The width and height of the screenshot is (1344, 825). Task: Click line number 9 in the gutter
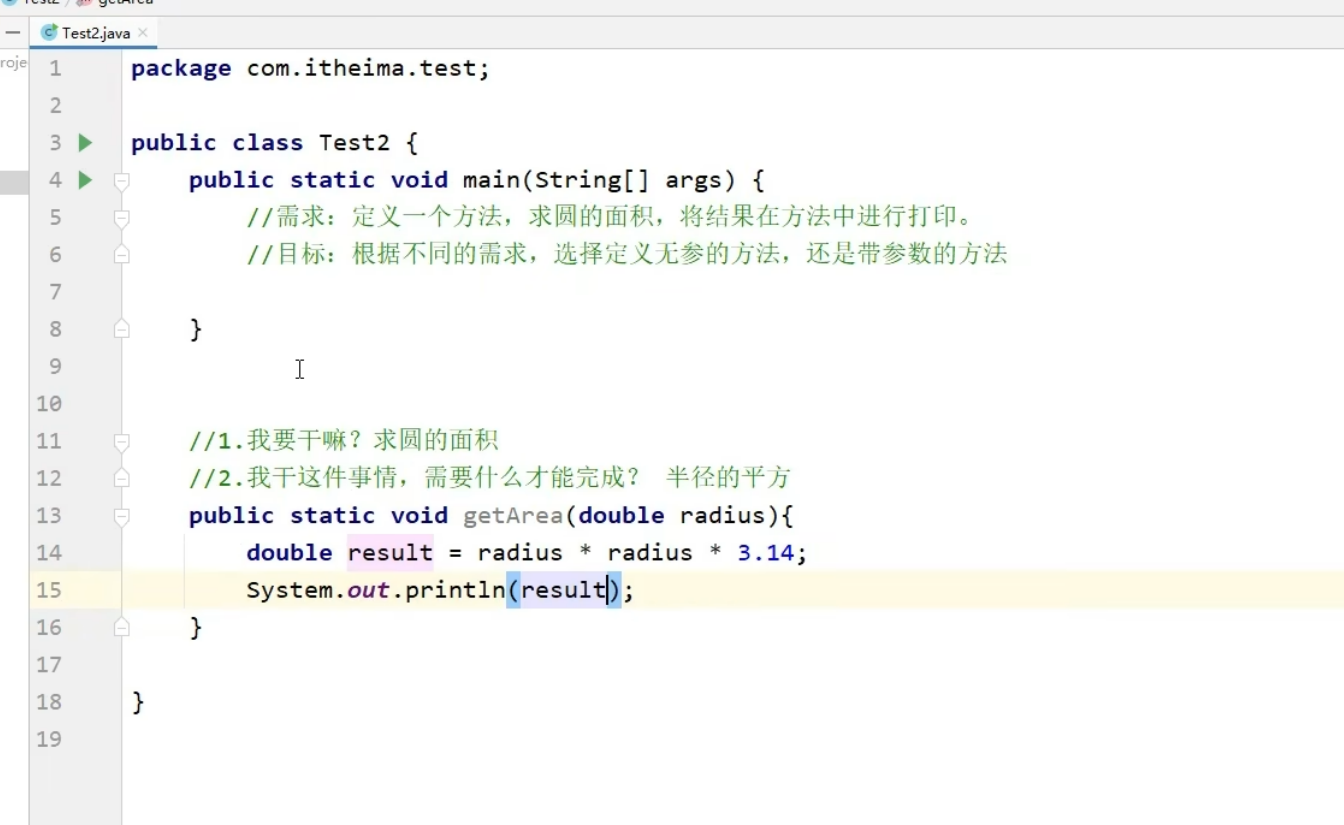(x=55, y=366)
